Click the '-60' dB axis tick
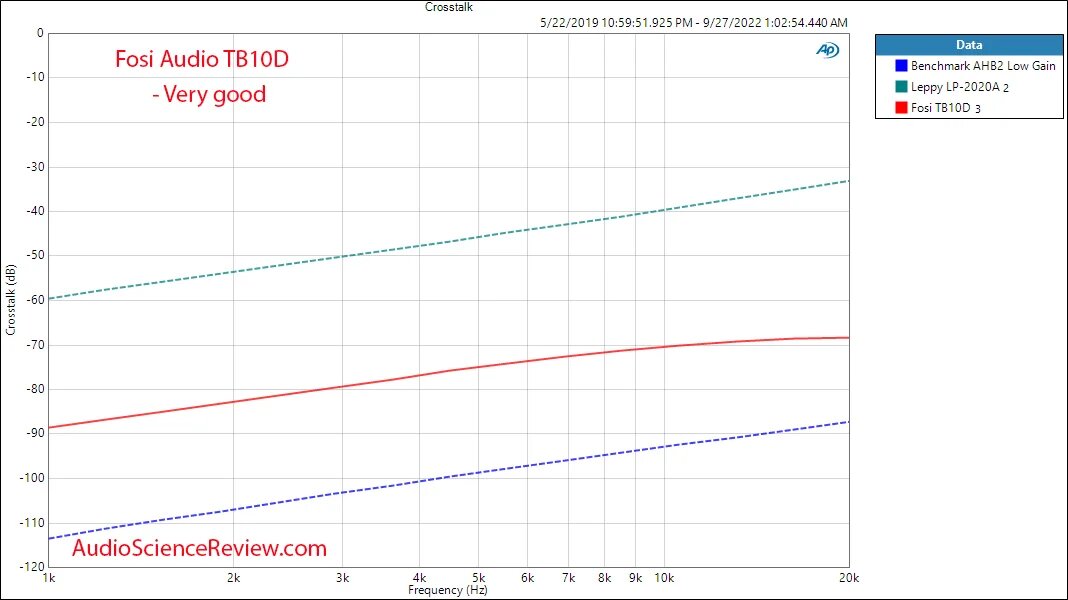 coord(35,300)
